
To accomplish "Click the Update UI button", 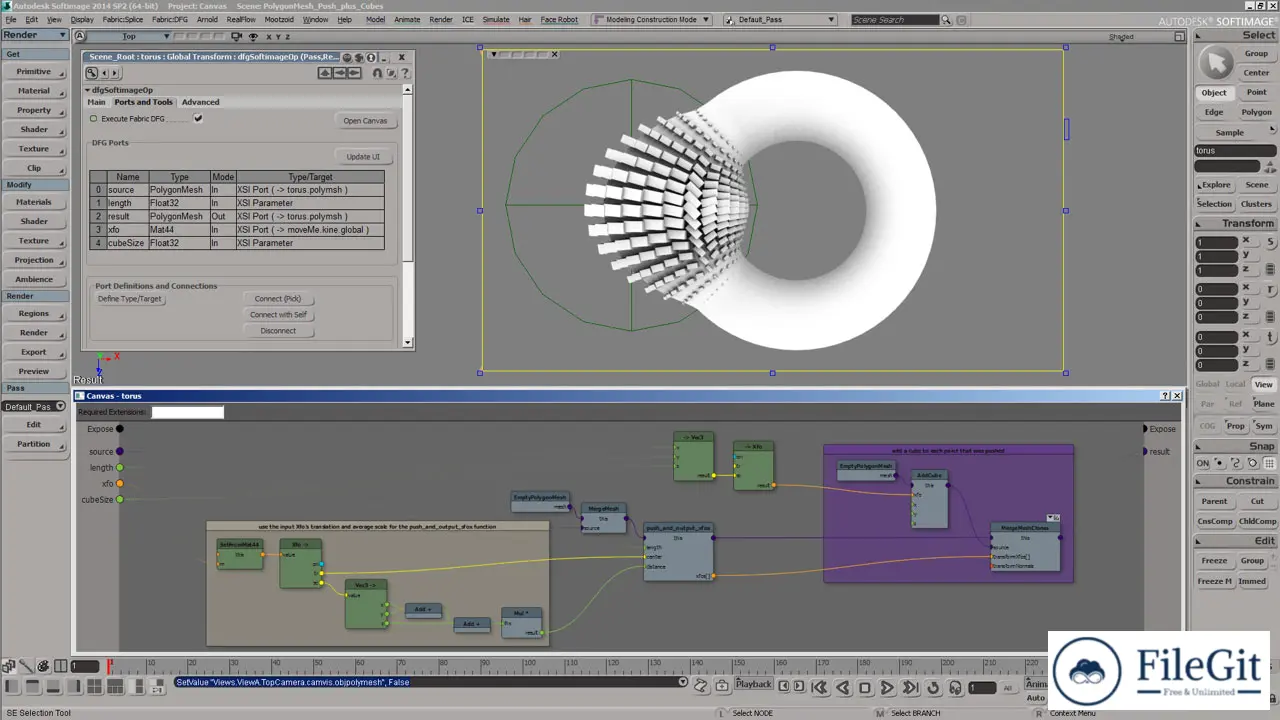I will point(363,157).
